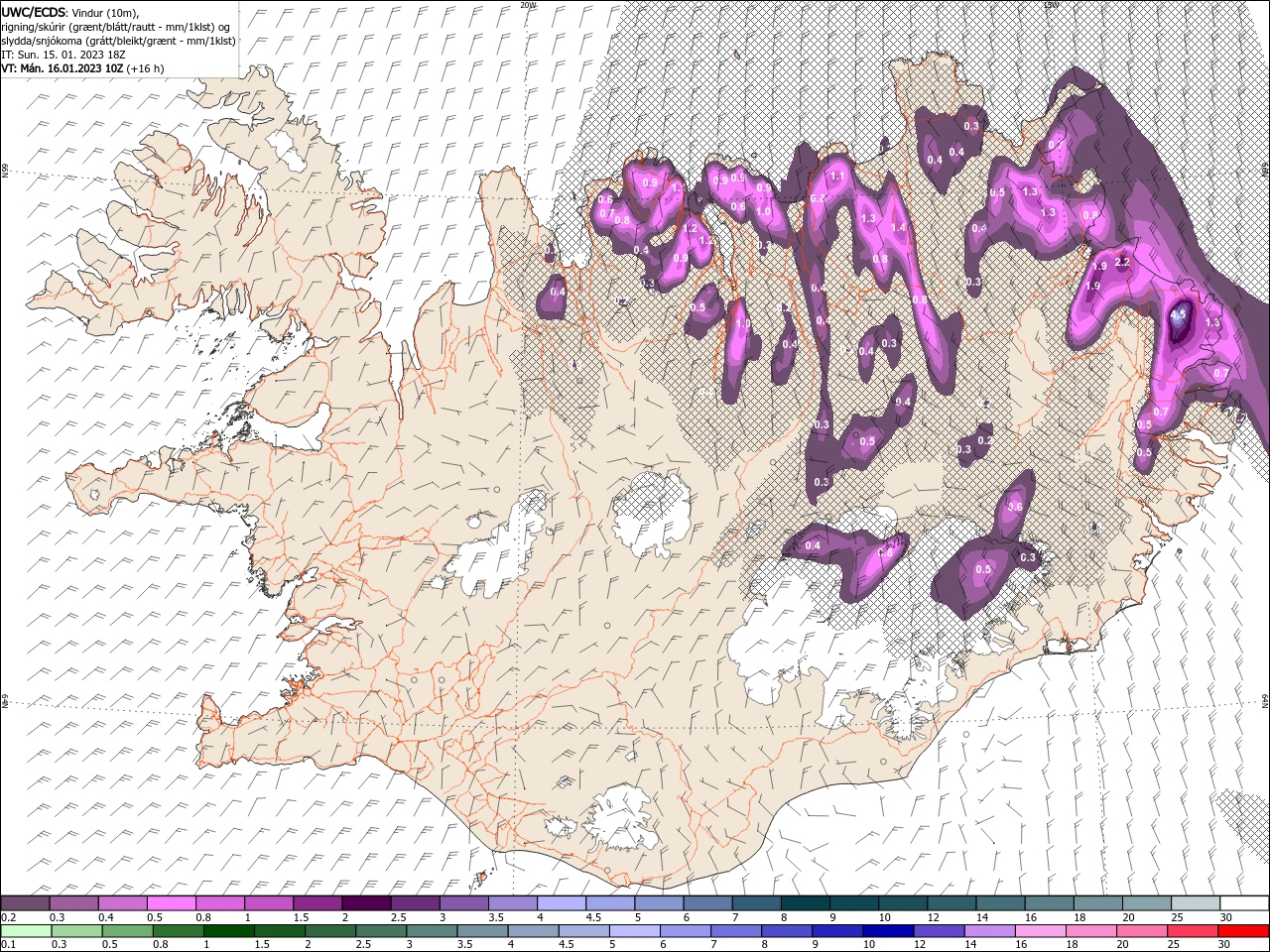The image size is (1270, 952).
Task: Click the '12' label in upper legend
Action: (x=934, y=917)
